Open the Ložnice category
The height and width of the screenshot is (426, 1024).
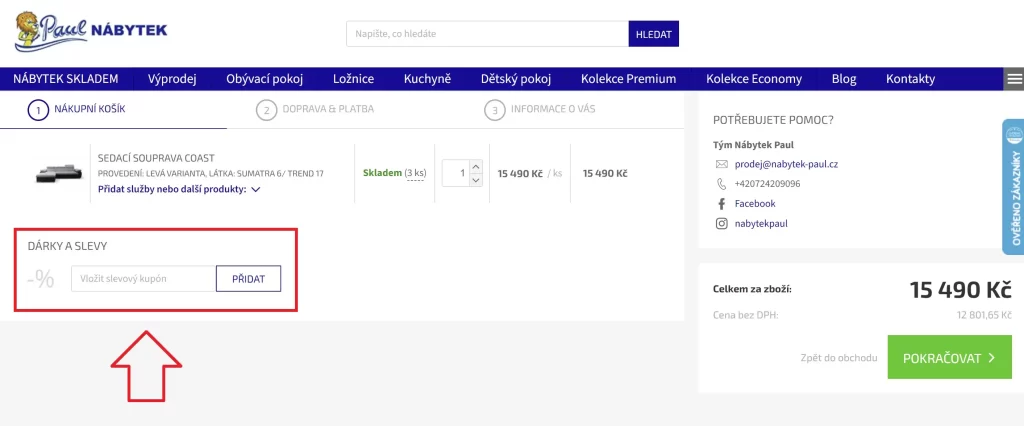coord(353,79)
